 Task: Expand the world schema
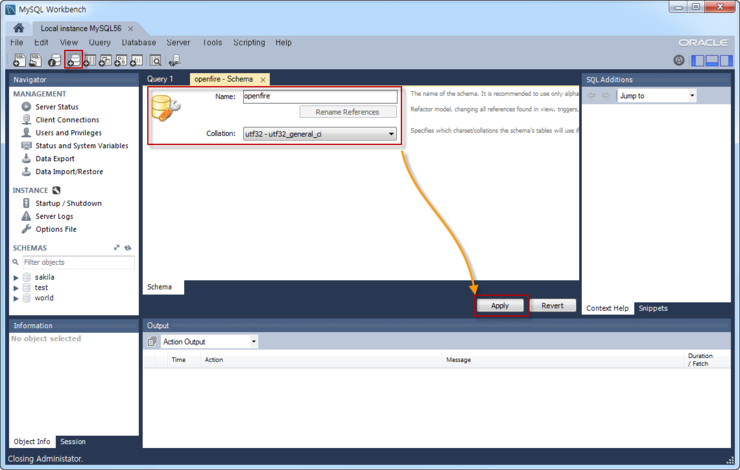pyautogui.click(x=16, y=298)
